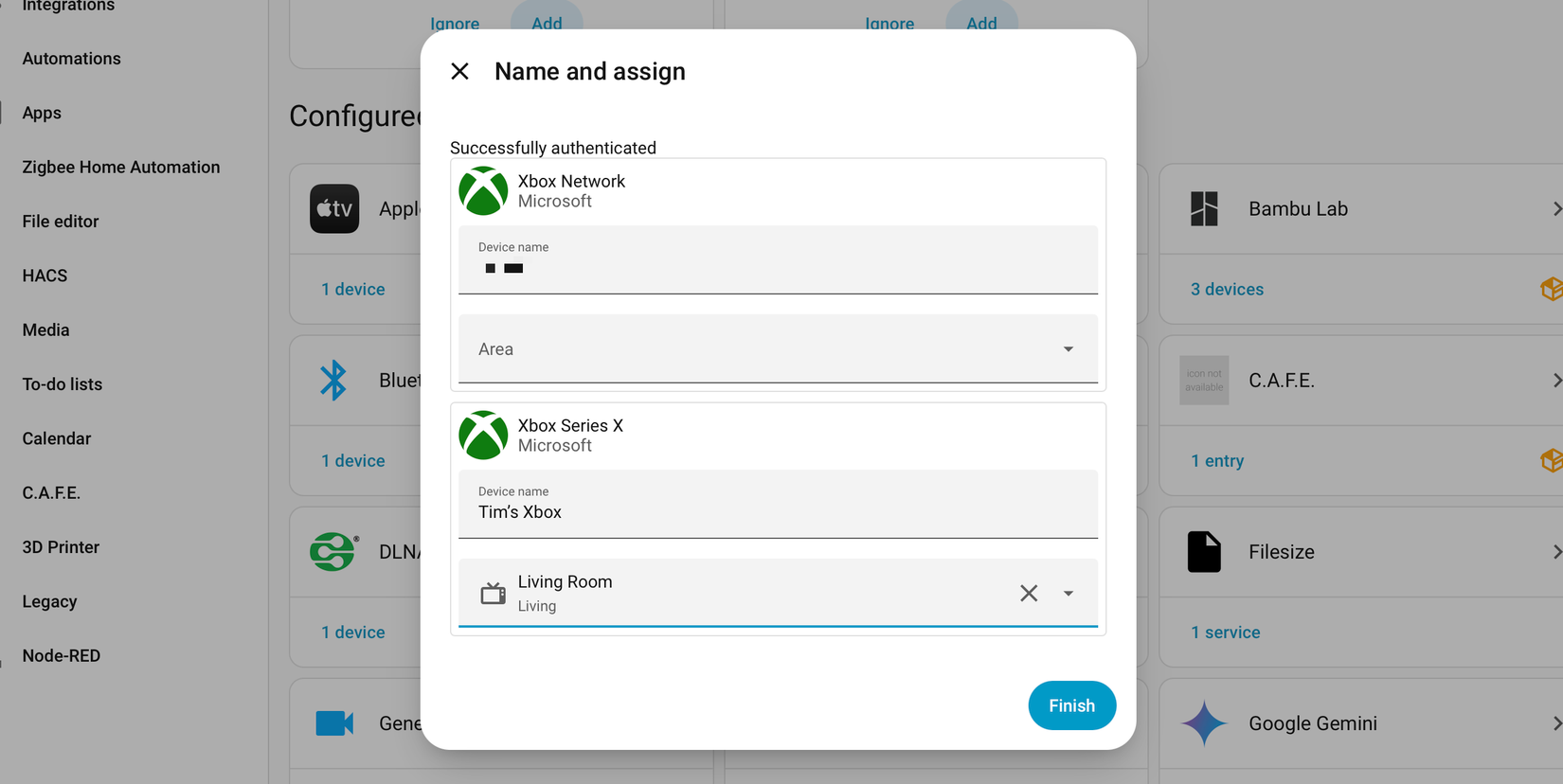Open Node-RED in the sidebar
The height and width of the screenshot is (784, 1563).
pyautogui.click(x=62, y=655)
